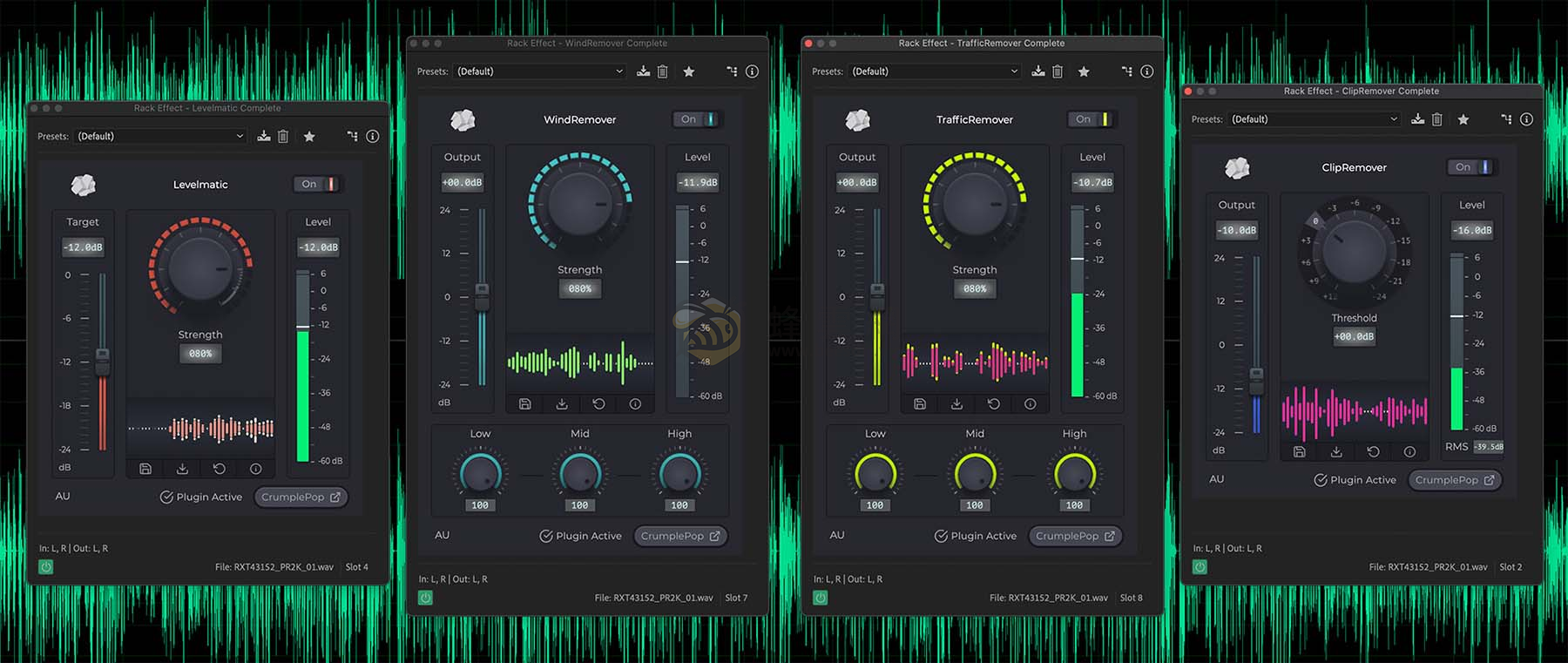
Task: Click info icon under ClipRemover waveform
Action: [x=1409, y=452]
